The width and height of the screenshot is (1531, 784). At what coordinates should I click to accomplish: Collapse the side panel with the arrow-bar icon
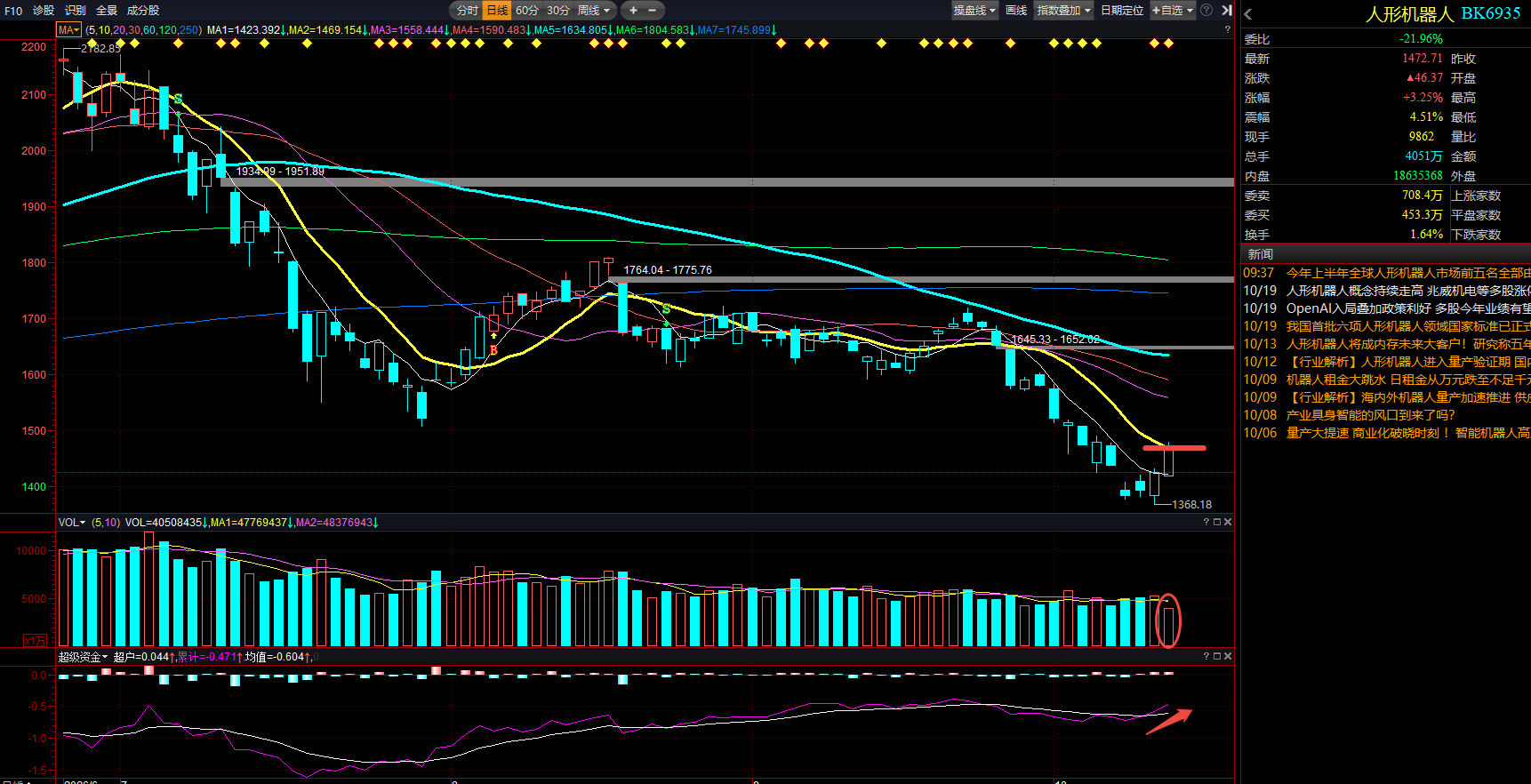[1226, 11]
